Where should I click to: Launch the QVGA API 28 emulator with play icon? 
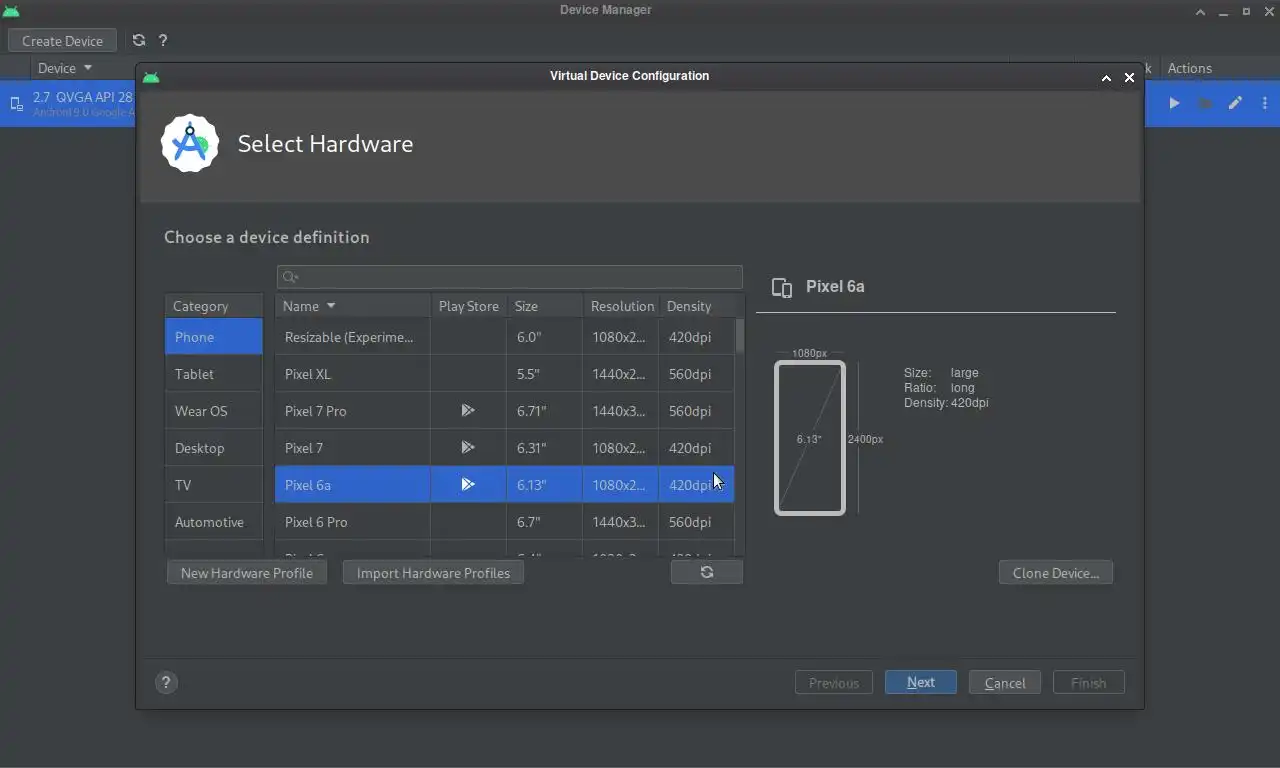tap(1175, 103)
